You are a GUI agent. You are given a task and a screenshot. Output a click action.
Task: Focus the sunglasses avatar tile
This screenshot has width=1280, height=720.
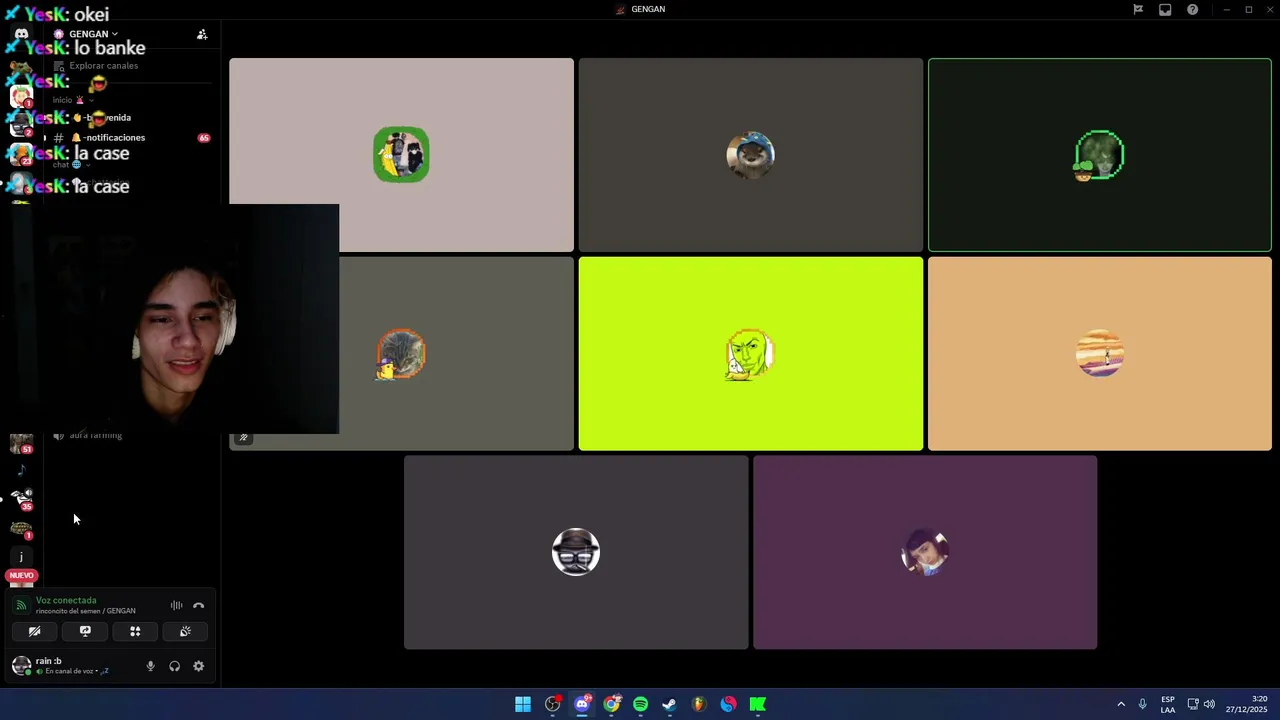[x=576, y=552]
